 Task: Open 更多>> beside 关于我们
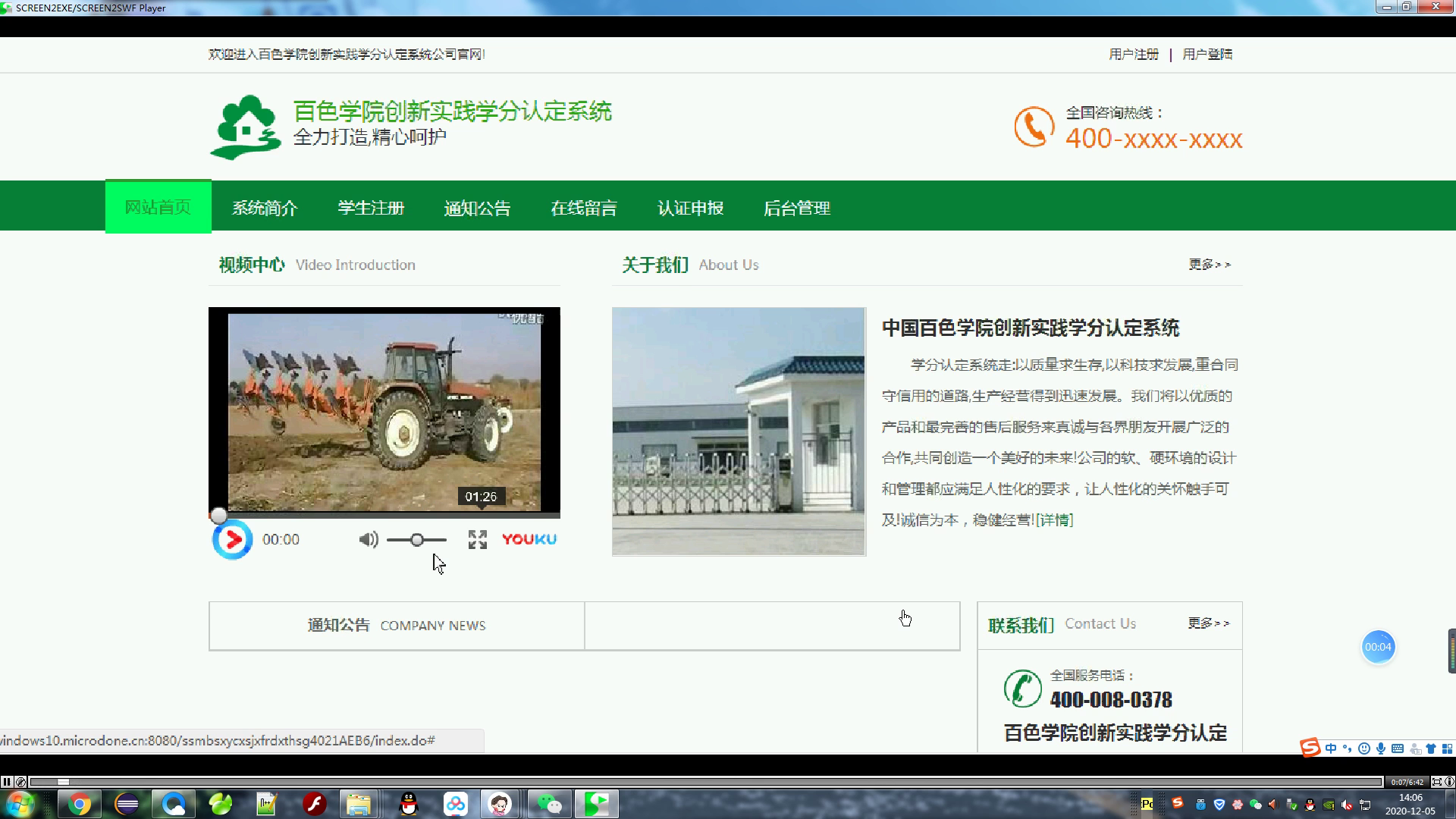click(x=1210, y=265)
